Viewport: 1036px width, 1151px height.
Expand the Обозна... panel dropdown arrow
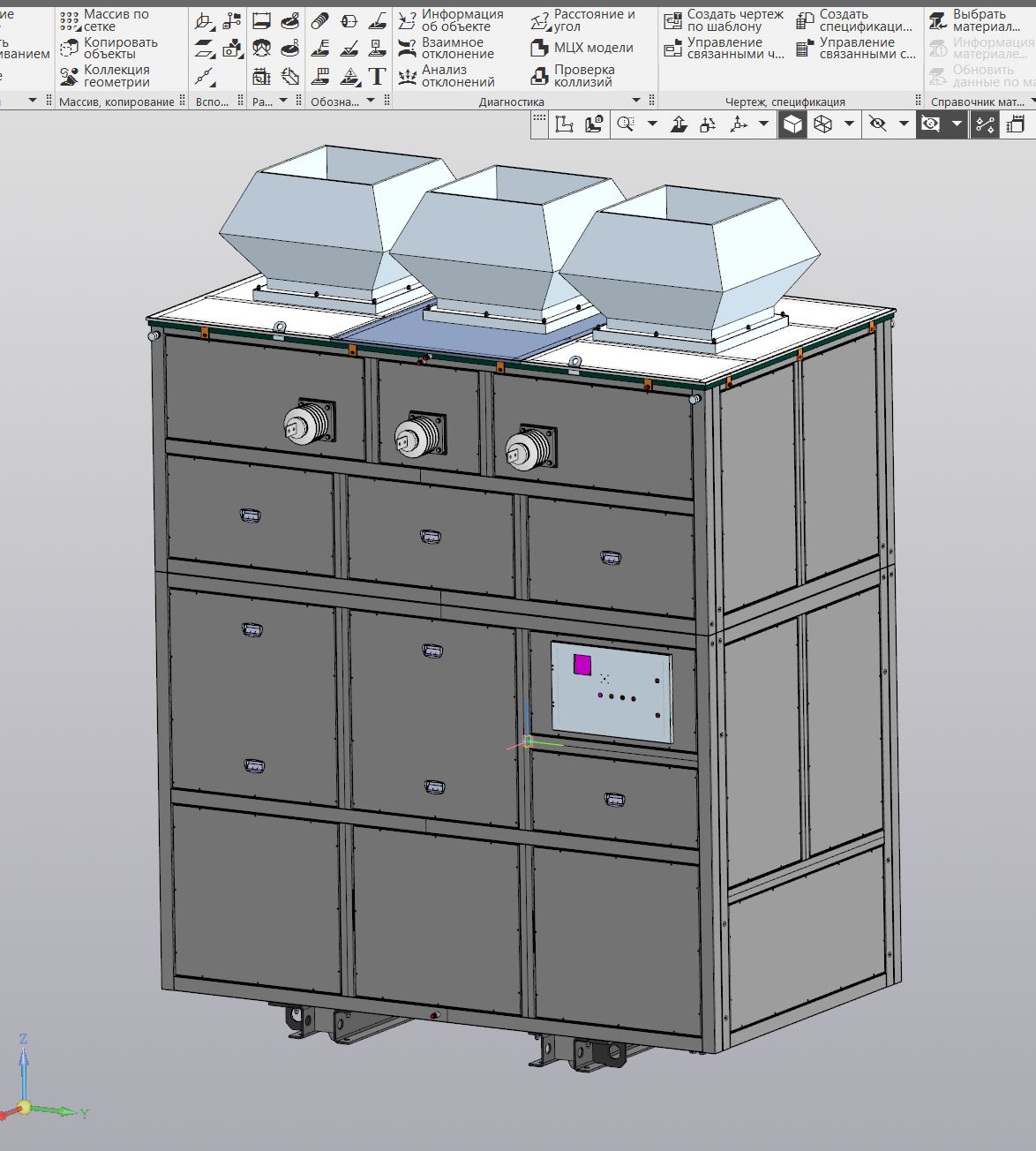click(x=372, y=102)
